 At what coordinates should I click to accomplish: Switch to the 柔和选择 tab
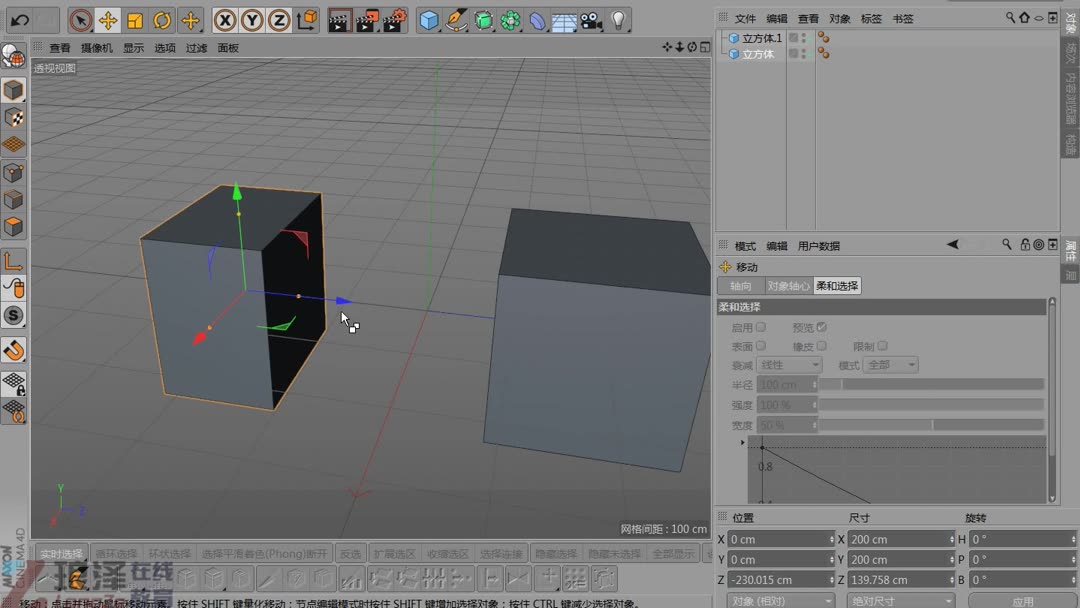pos(837,285)
